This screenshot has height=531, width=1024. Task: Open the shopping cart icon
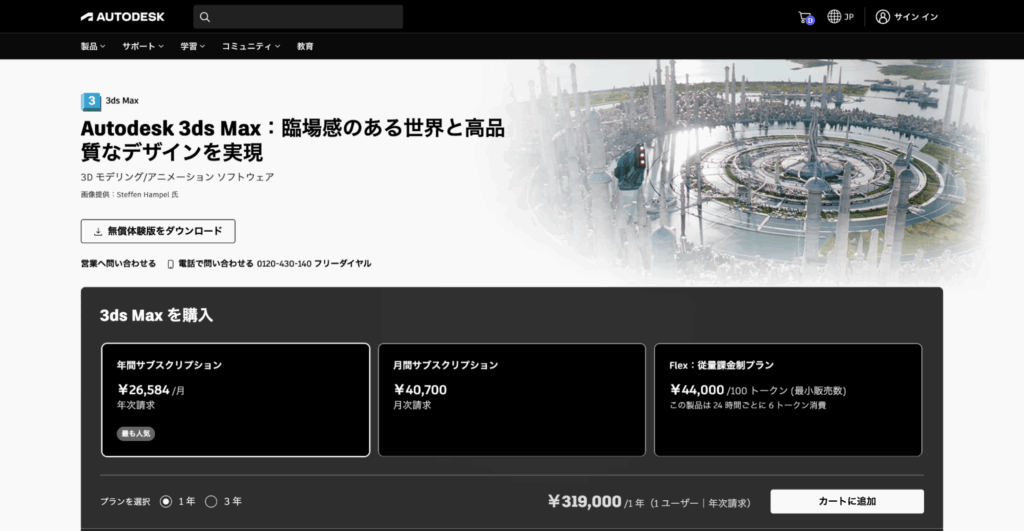pyautogui.click(x=804, y=17)
